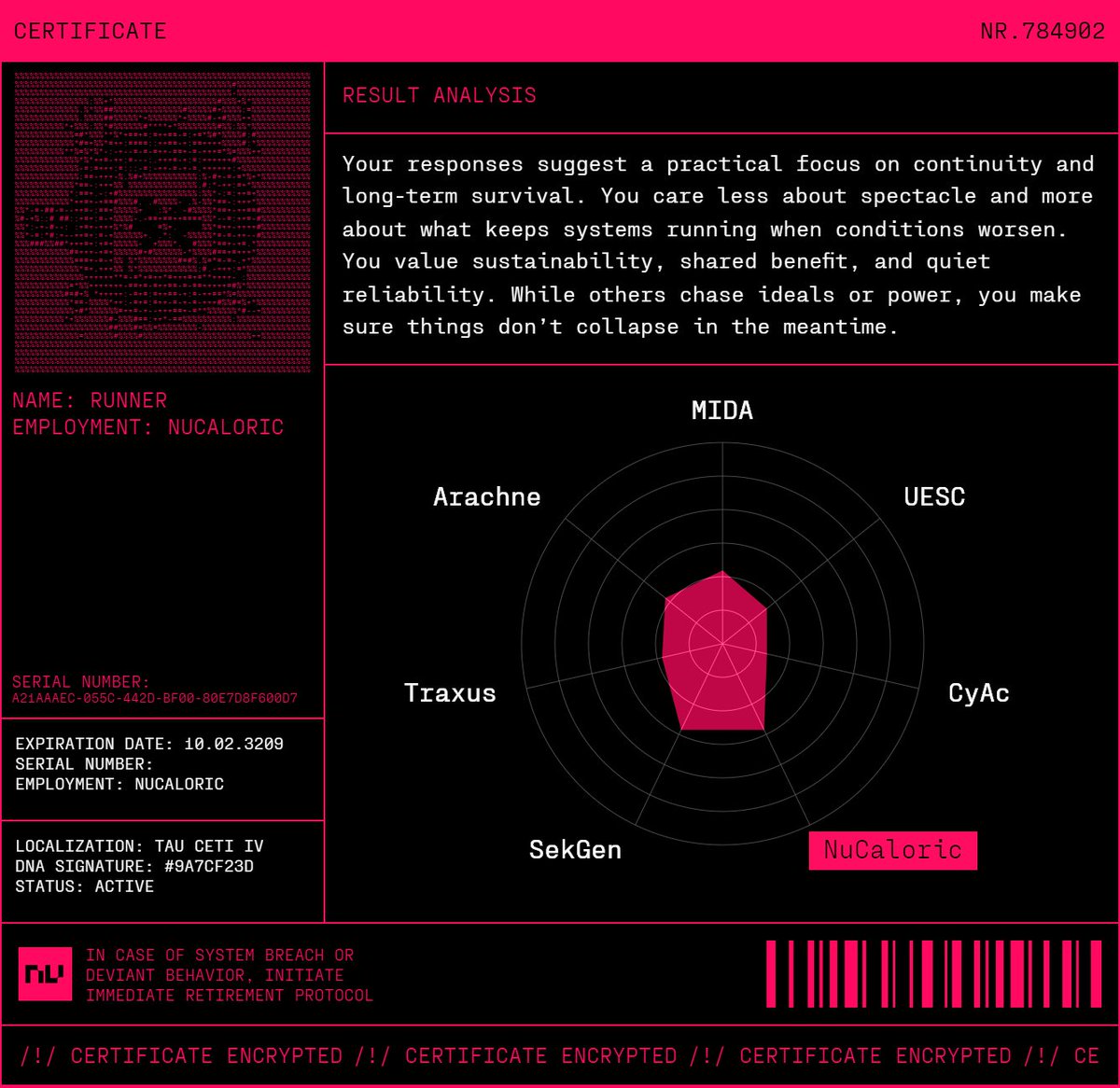Click the result analysis paragraph
1120x1088 pixels.
pyautogui.click(x=718, y=245)
